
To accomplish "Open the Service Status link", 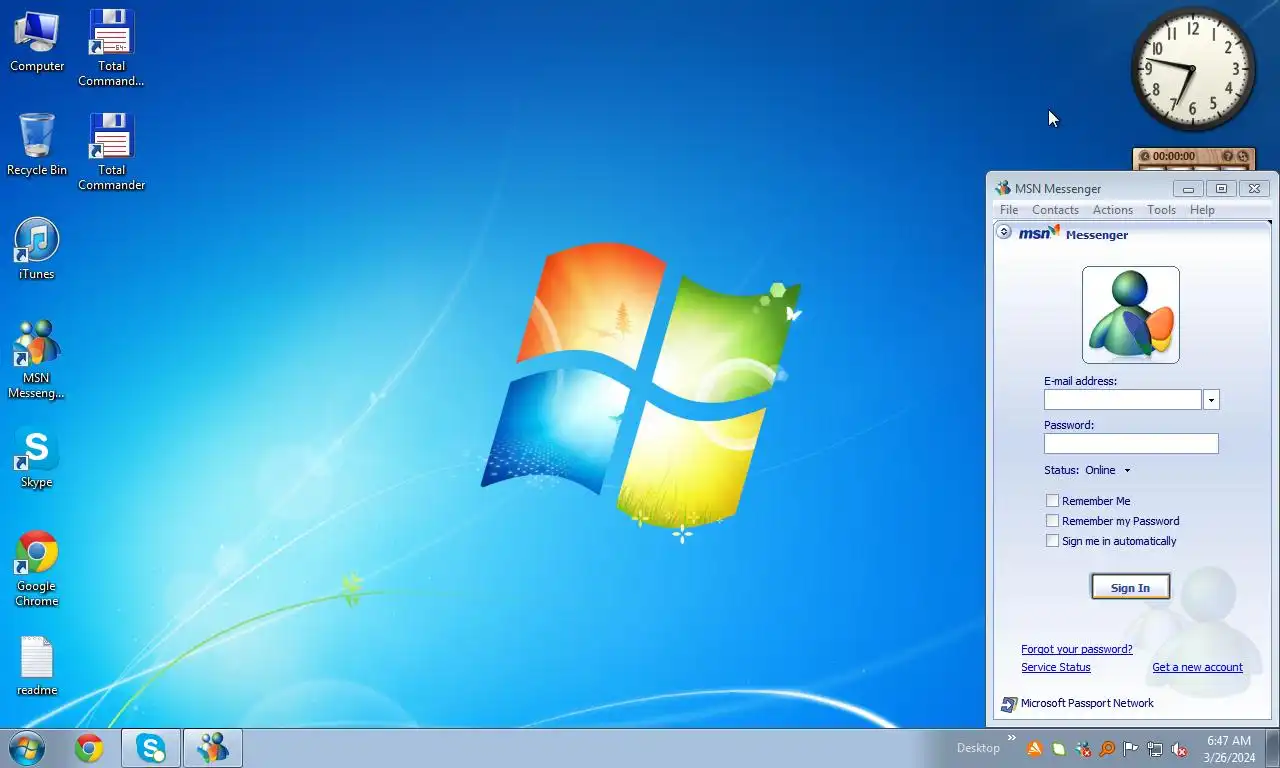I will click(x=1056, y=667).
